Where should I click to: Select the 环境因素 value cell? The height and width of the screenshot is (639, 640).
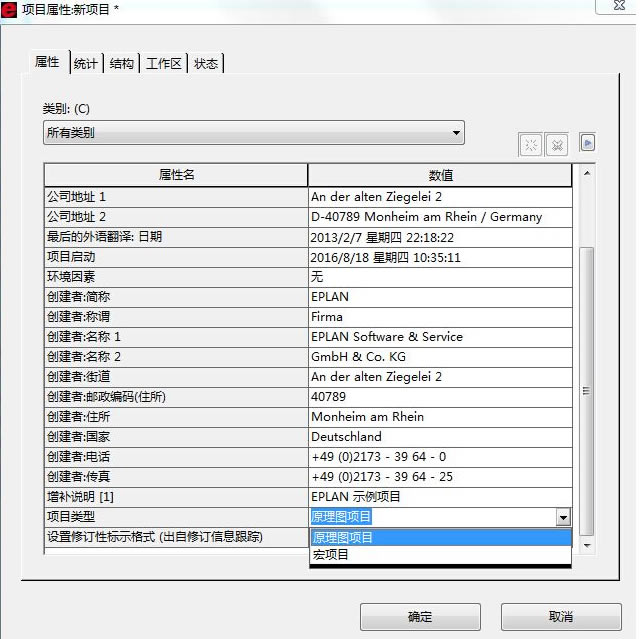click(440, 277)
